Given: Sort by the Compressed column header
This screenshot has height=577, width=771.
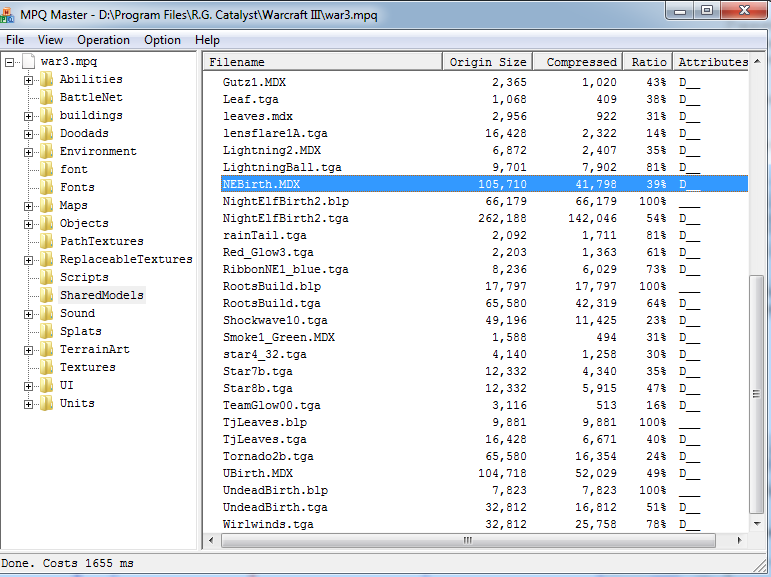Looking at the screenshot, I should click(x=578, y=62).
